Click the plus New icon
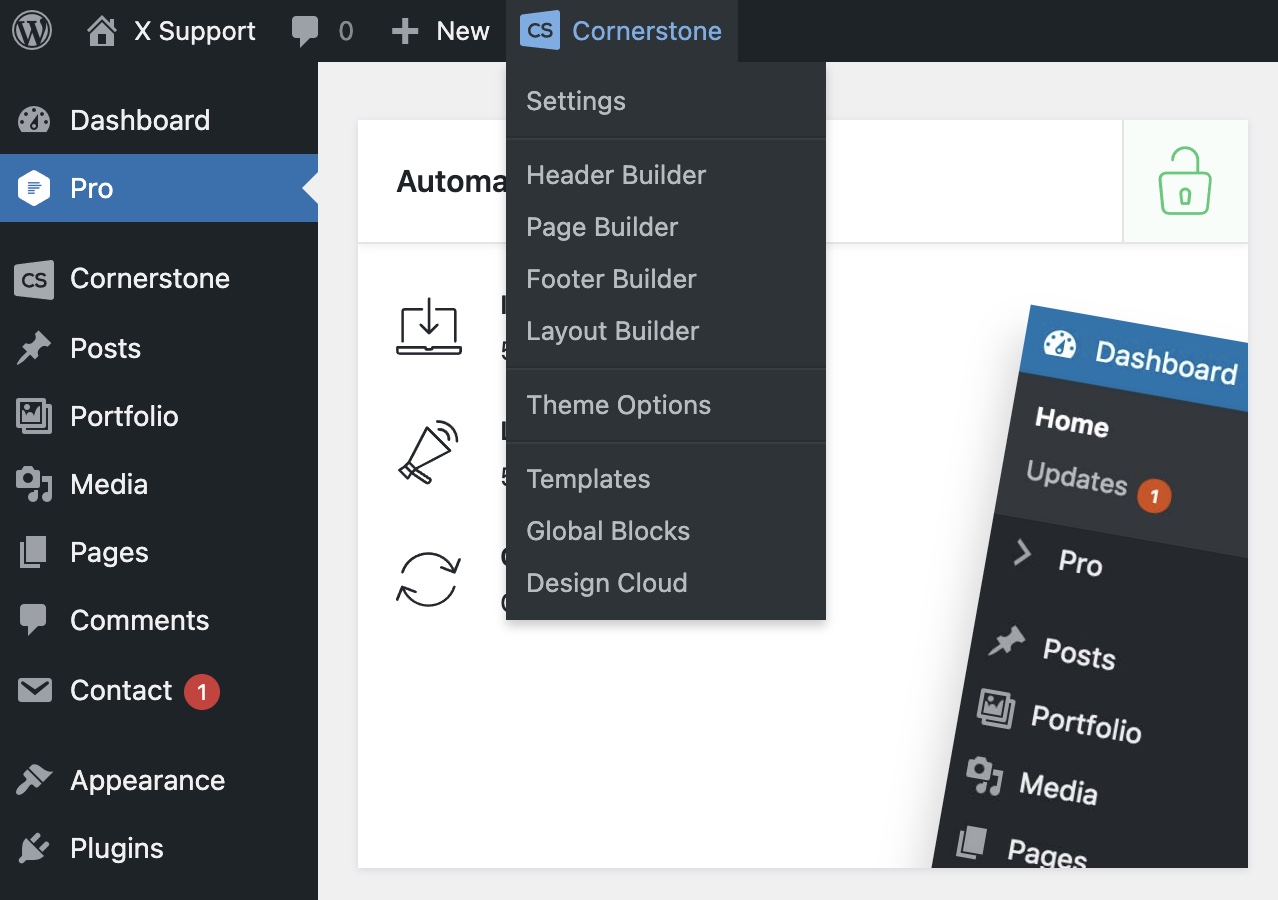 404,32
